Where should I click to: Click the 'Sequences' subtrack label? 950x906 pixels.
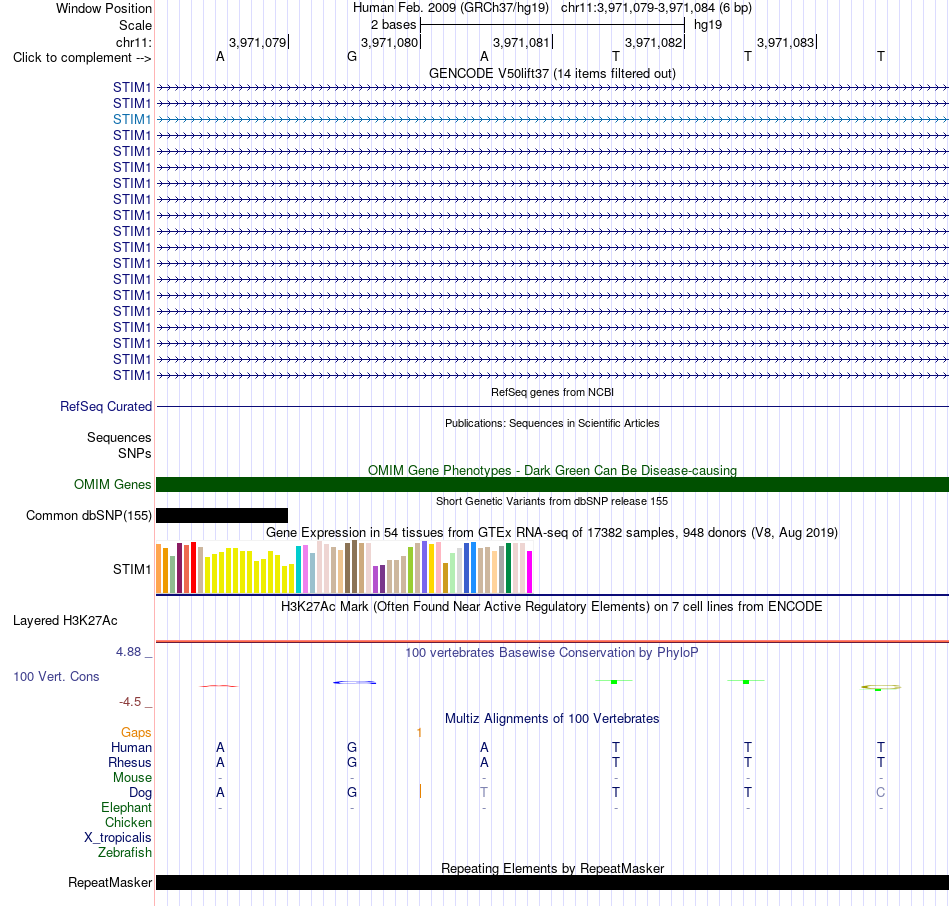[119, 438]
